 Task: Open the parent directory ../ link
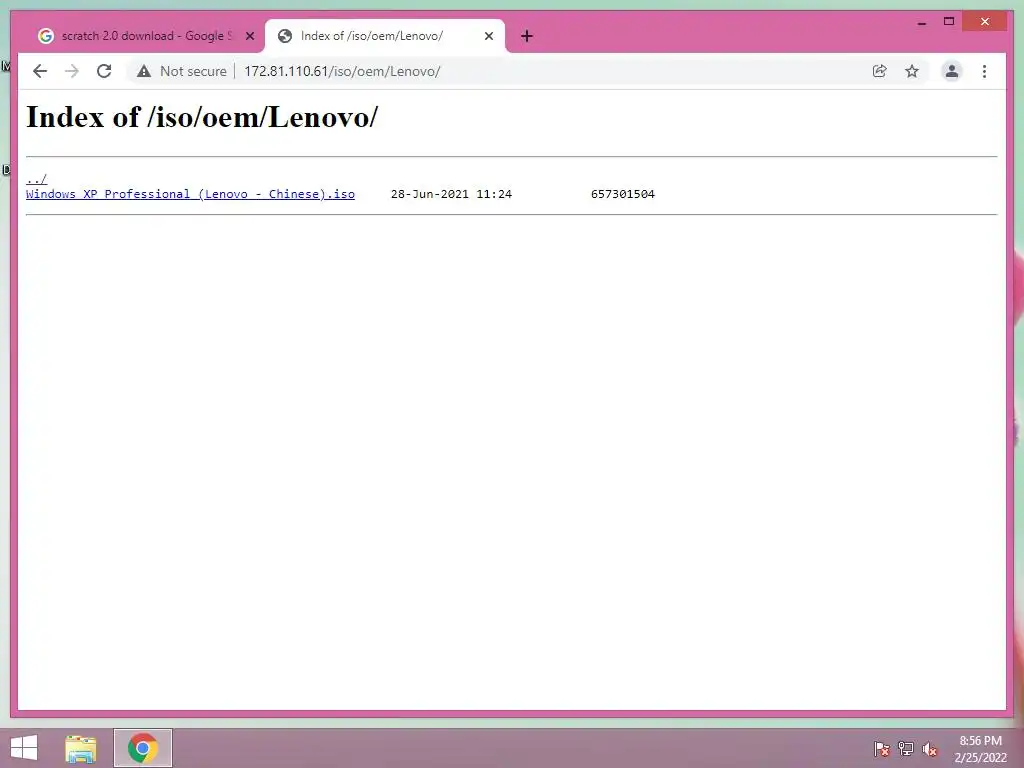point(37,179)
